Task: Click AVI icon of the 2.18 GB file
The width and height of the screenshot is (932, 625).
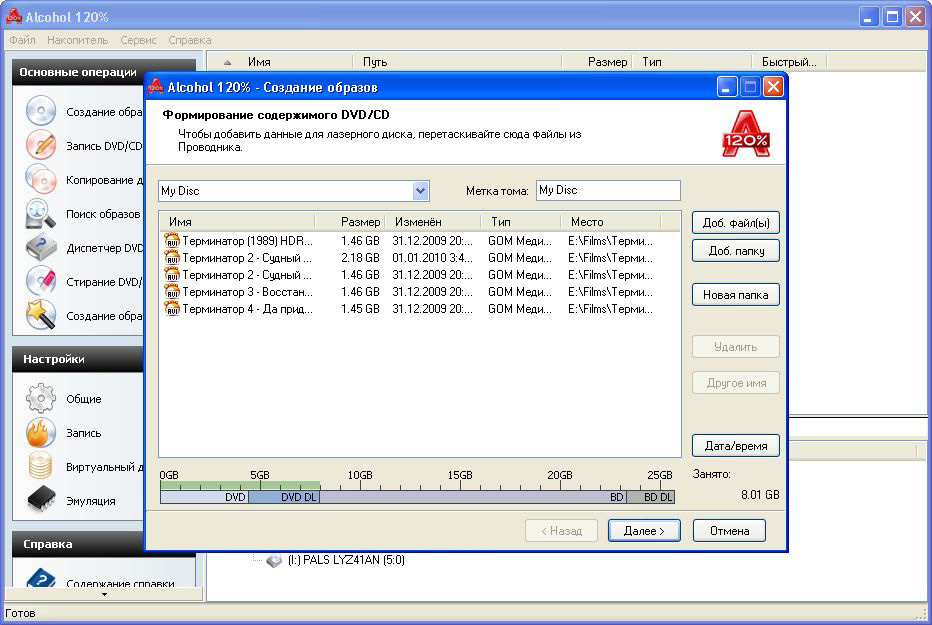Action: pyautogui.click(x=172, y=258)
